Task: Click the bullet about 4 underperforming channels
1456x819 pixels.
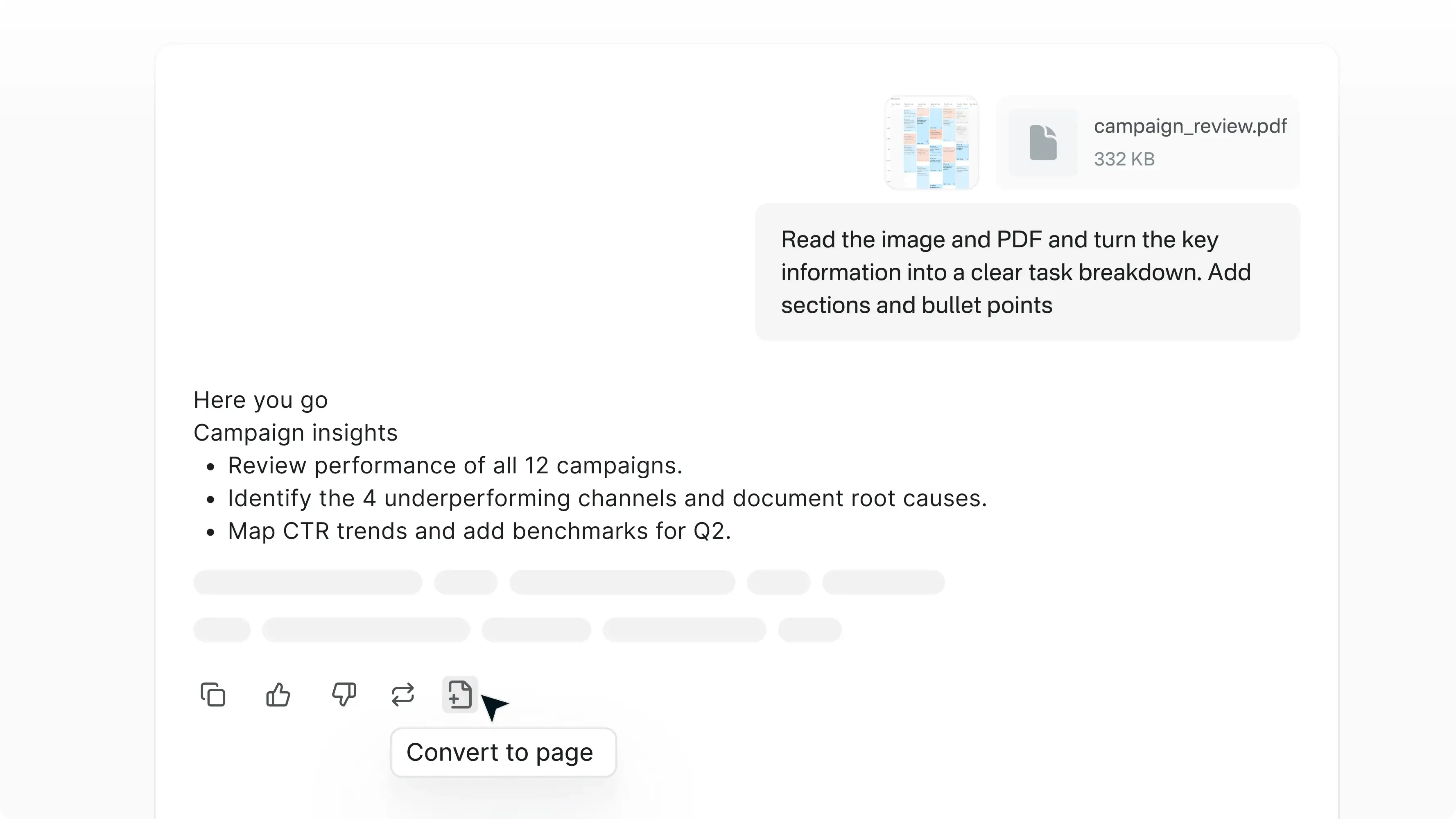Action: (607, 498)
